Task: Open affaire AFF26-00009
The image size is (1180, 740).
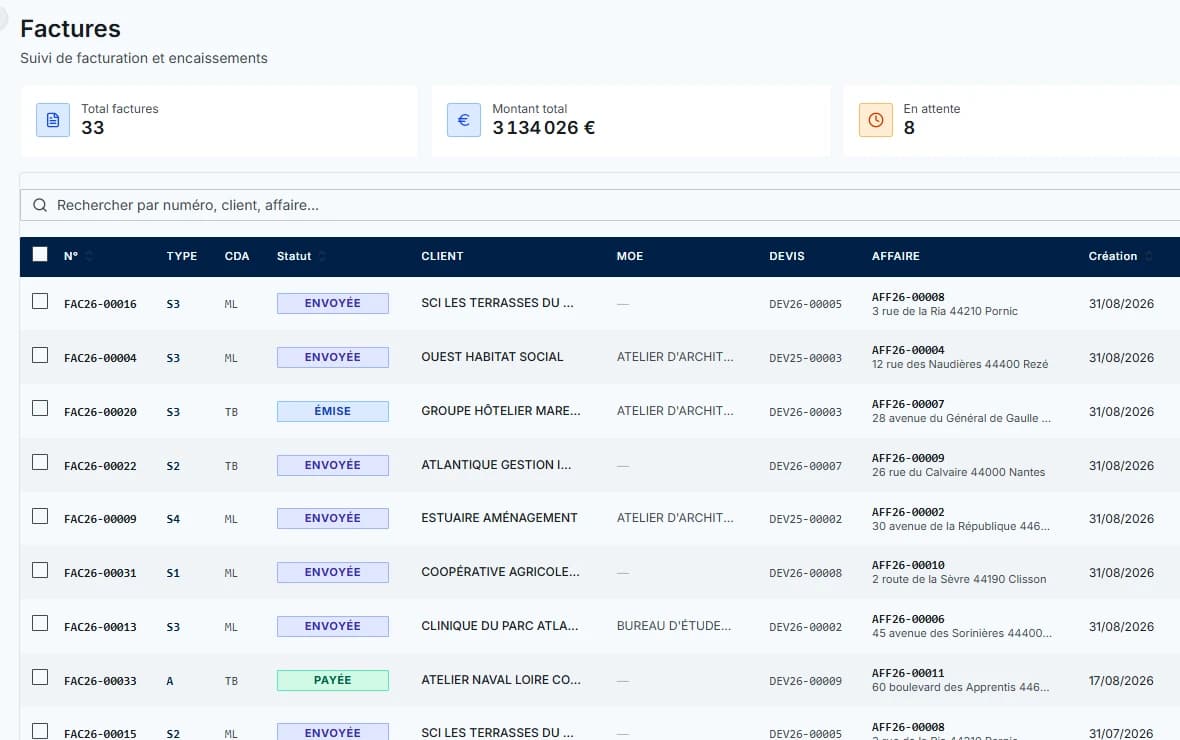Action: 908,458
